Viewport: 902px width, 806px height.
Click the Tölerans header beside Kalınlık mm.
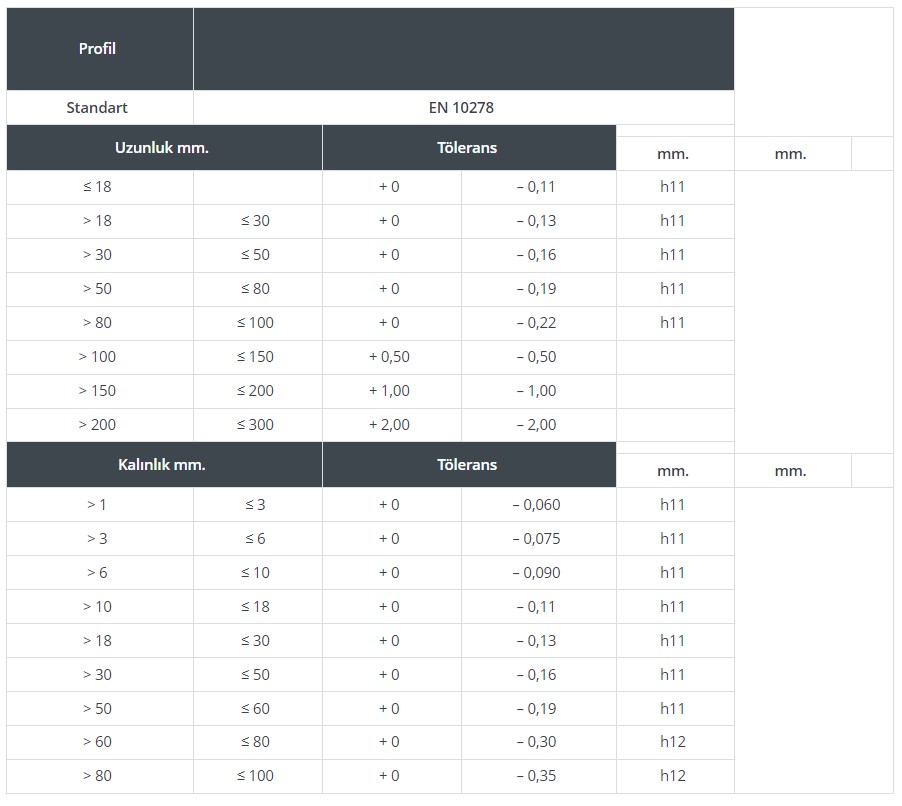coord(467,464)
